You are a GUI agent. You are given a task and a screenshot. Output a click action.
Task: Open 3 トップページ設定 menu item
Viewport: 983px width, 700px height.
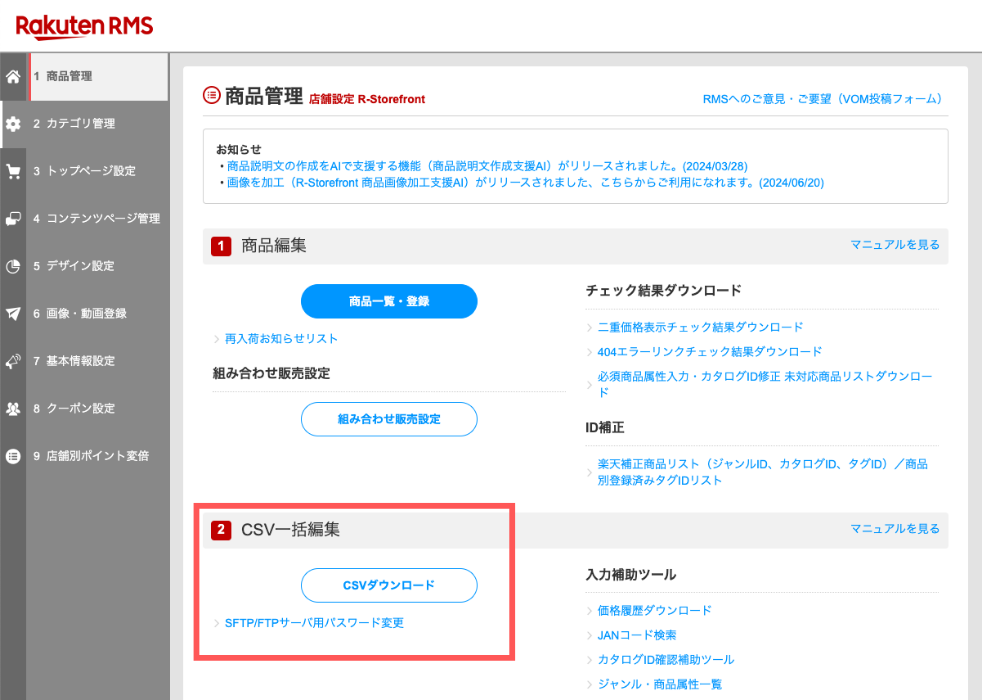98,171
